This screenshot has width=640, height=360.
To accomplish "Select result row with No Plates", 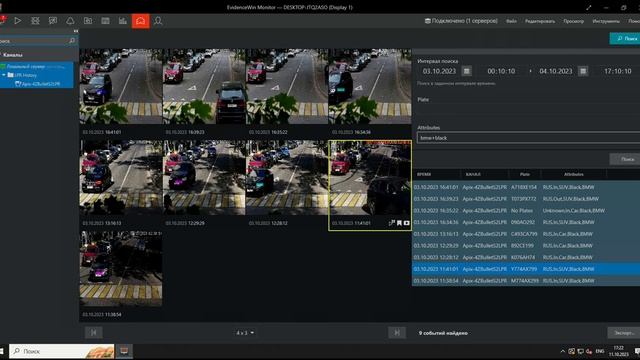I will tap(526, 211).
